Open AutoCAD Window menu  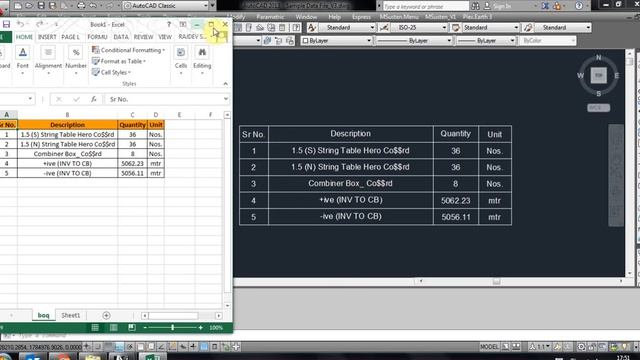[x=306, y=17]
